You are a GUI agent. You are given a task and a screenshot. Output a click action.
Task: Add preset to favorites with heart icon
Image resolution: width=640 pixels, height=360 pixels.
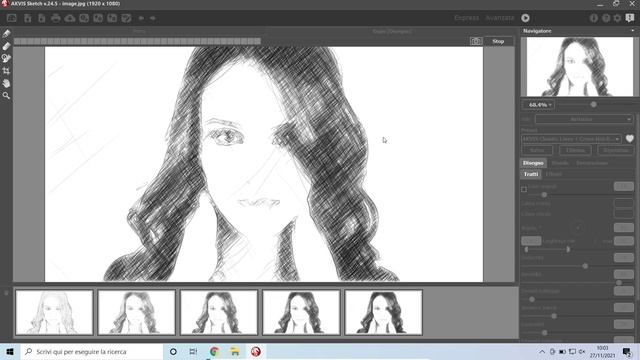point(630,139)
